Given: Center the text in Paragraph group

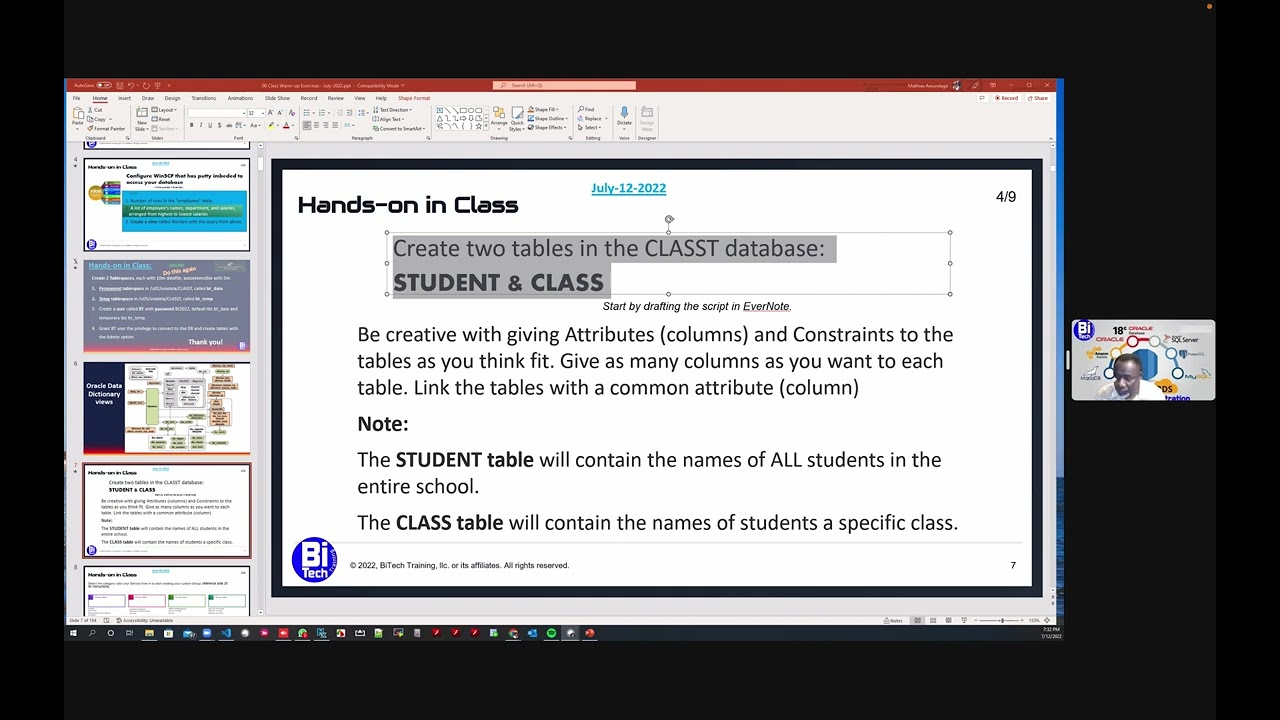Looking at the screenshot, I should [x=316, y=125].
